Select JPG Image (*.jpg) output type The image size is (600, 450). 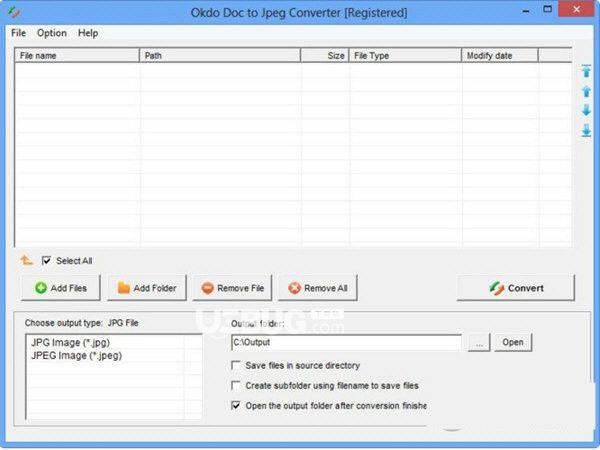coord(70,342)
